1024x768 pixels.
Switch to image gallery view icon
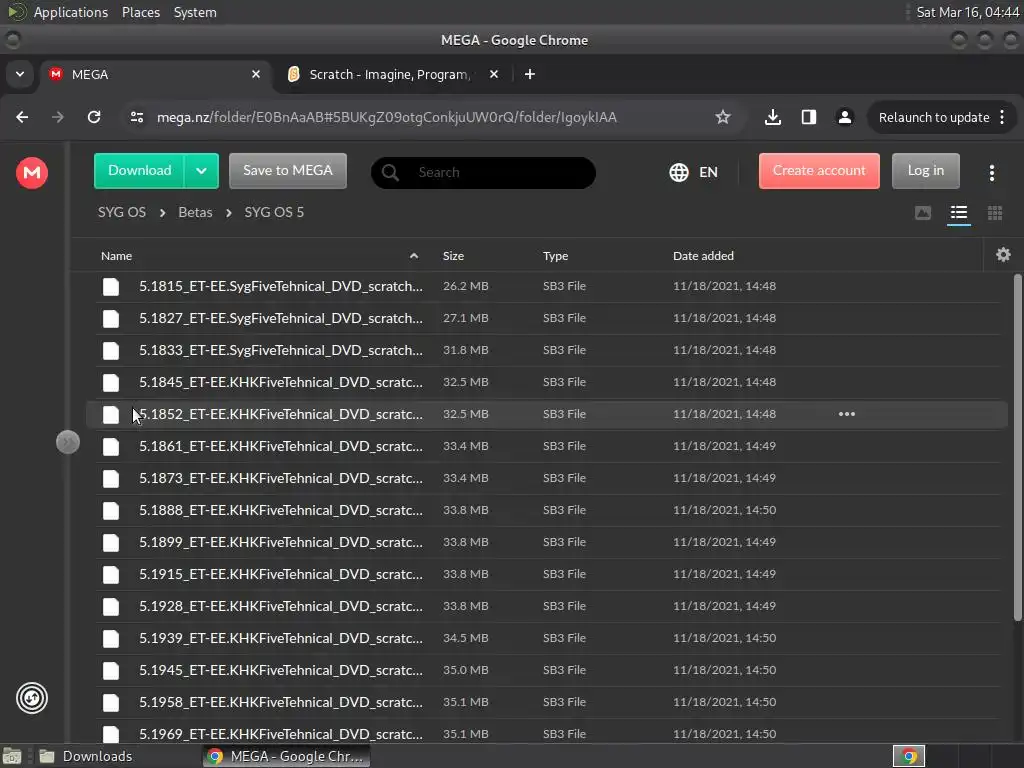coord(923,213)
